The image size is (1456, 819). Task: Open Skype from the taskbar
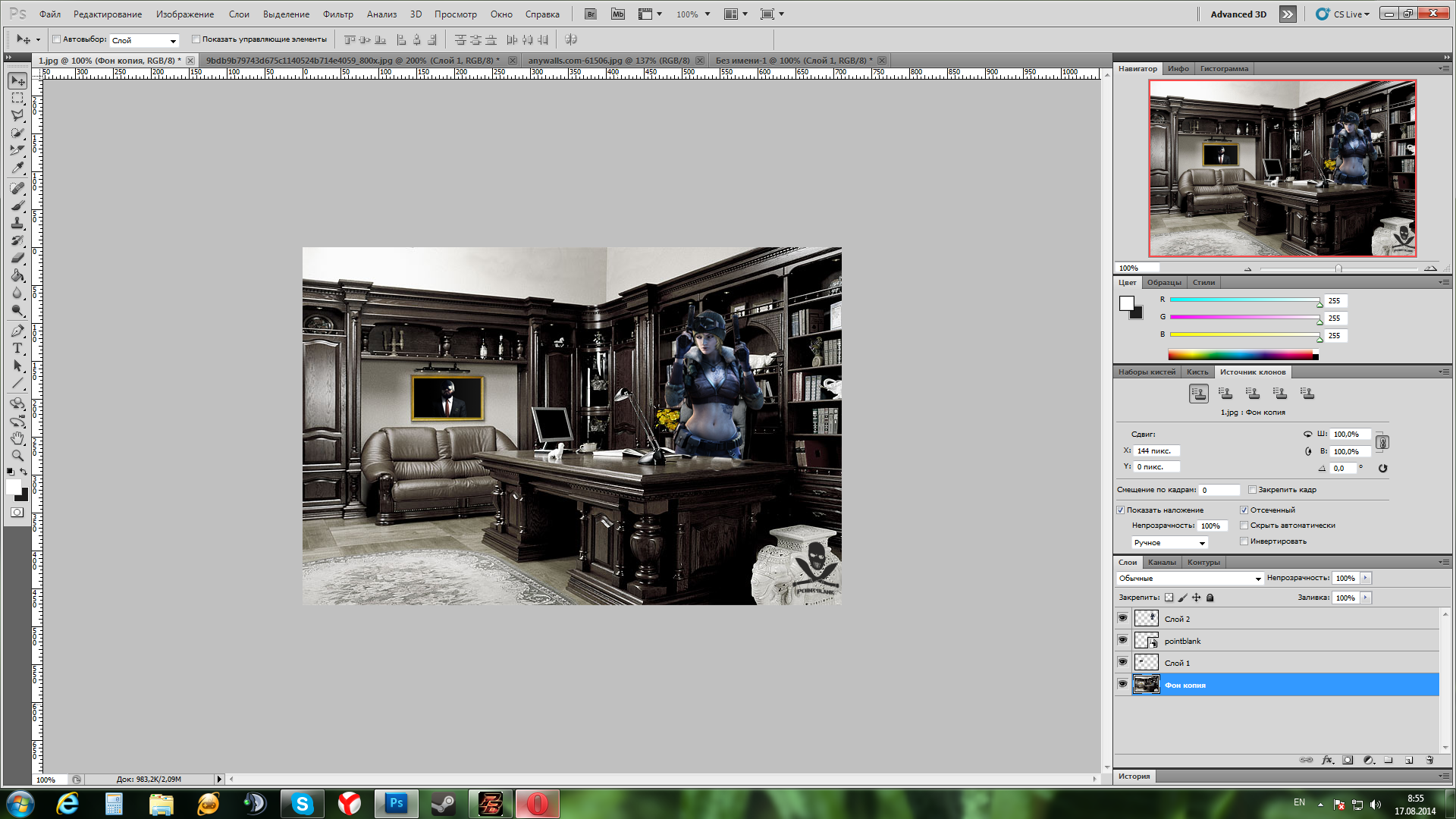303,804
